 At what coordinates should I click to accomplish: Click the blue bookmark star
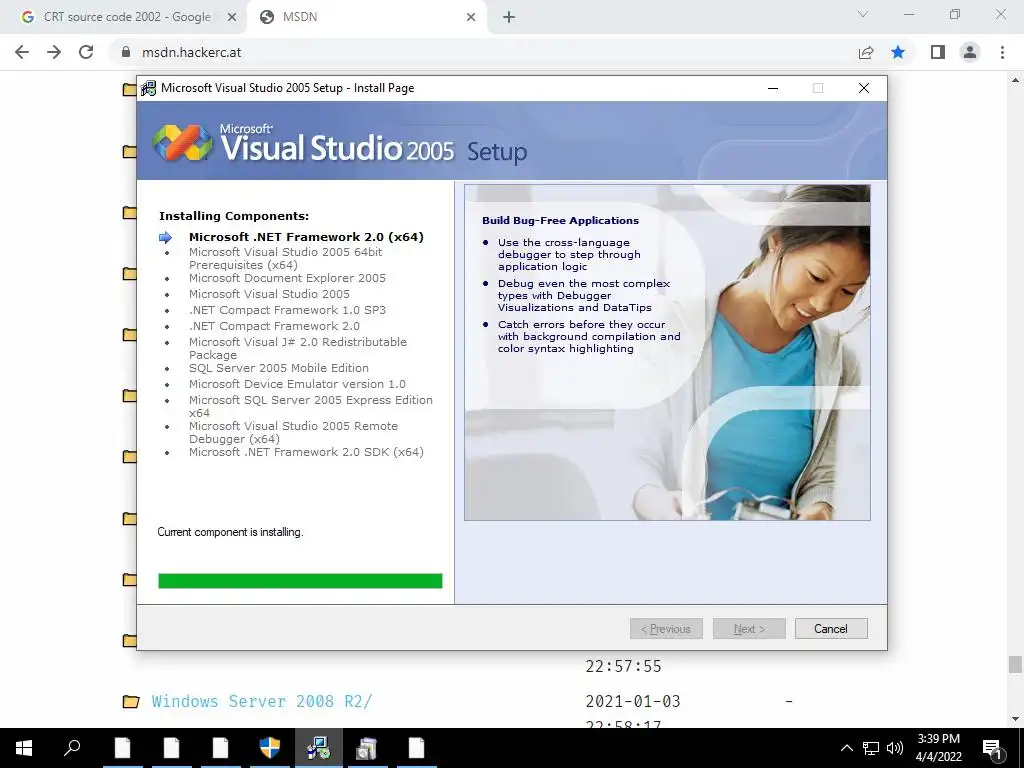(x=898, y=52)
